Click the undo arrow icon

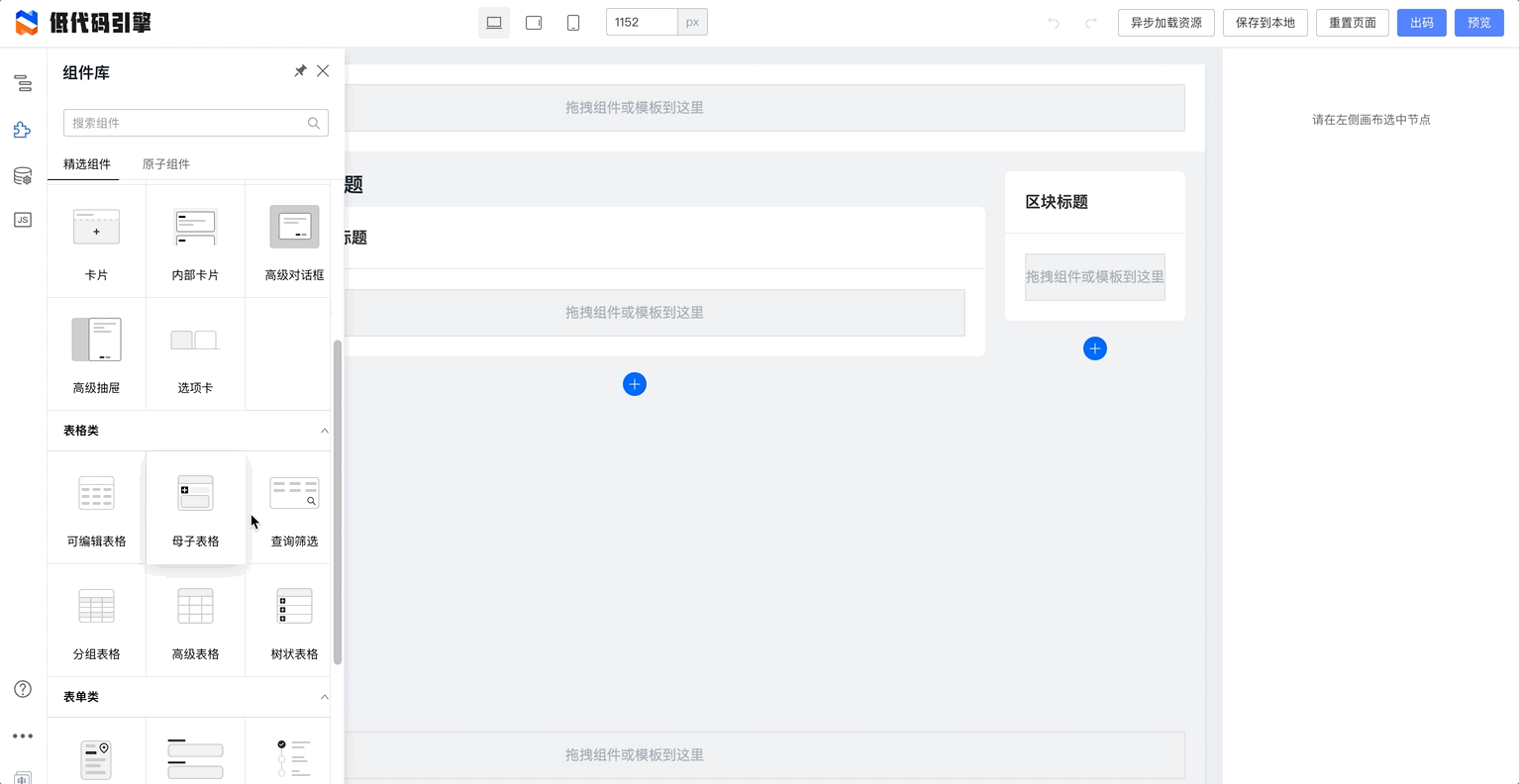pyautogui.click(x=1054, y=23)
